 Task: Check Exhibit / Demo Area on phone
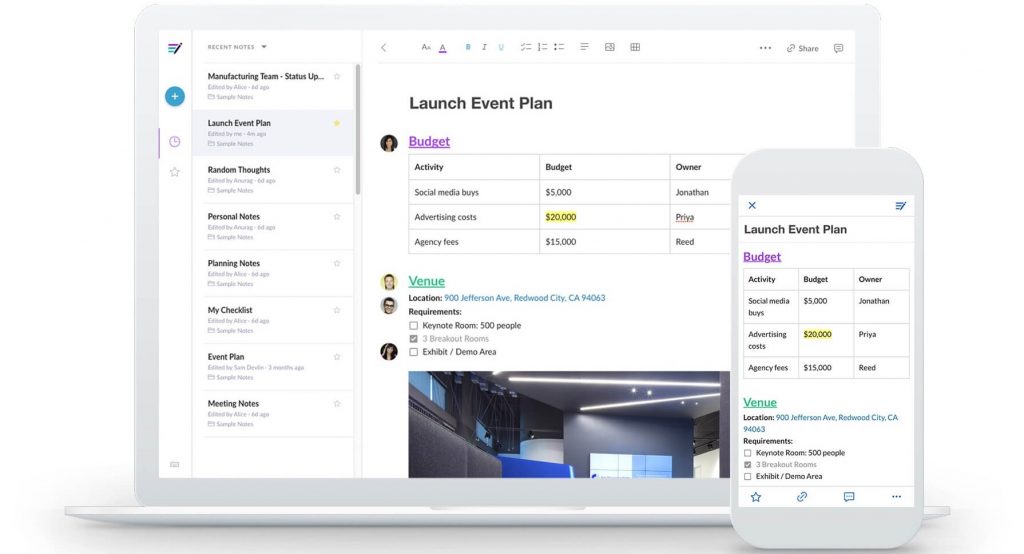pos(748,476)
